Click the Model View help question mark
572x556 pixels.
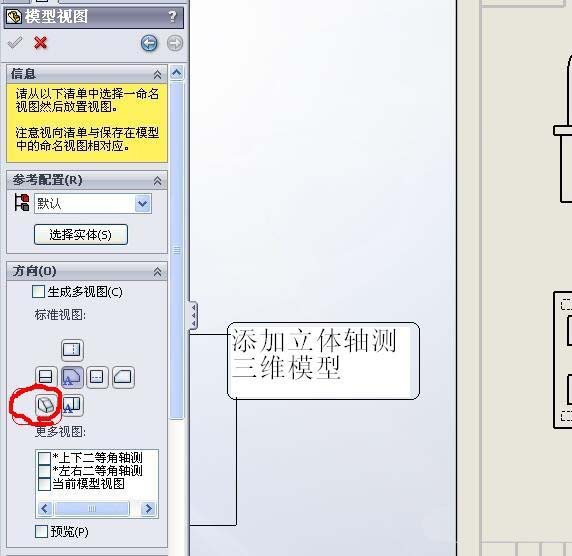[172, 16]
